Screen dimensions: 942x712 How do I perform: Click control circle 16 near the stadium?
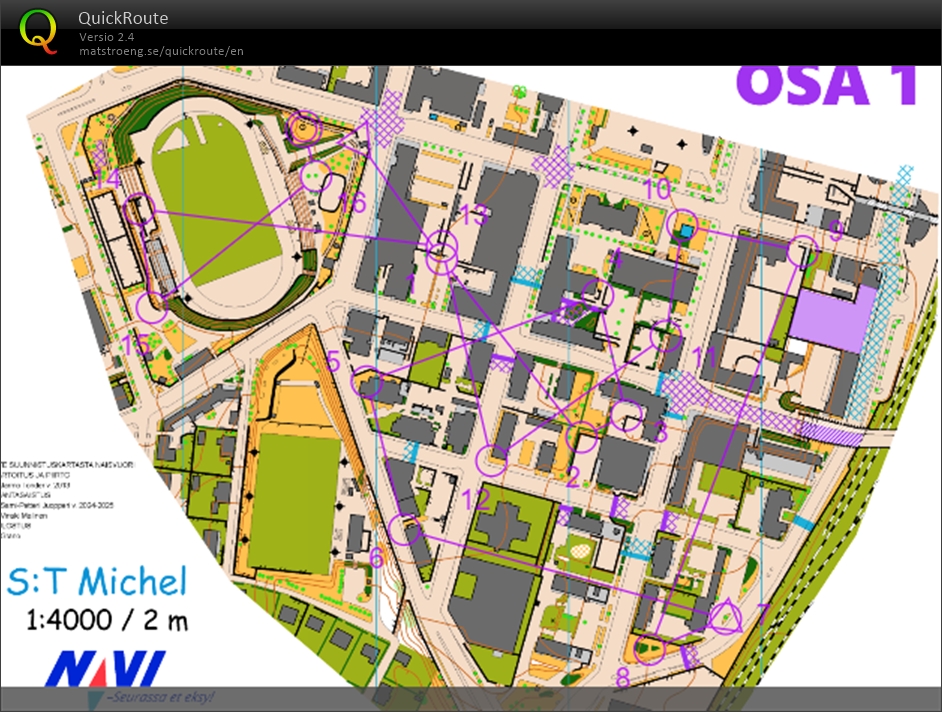(x=316, y=176)
